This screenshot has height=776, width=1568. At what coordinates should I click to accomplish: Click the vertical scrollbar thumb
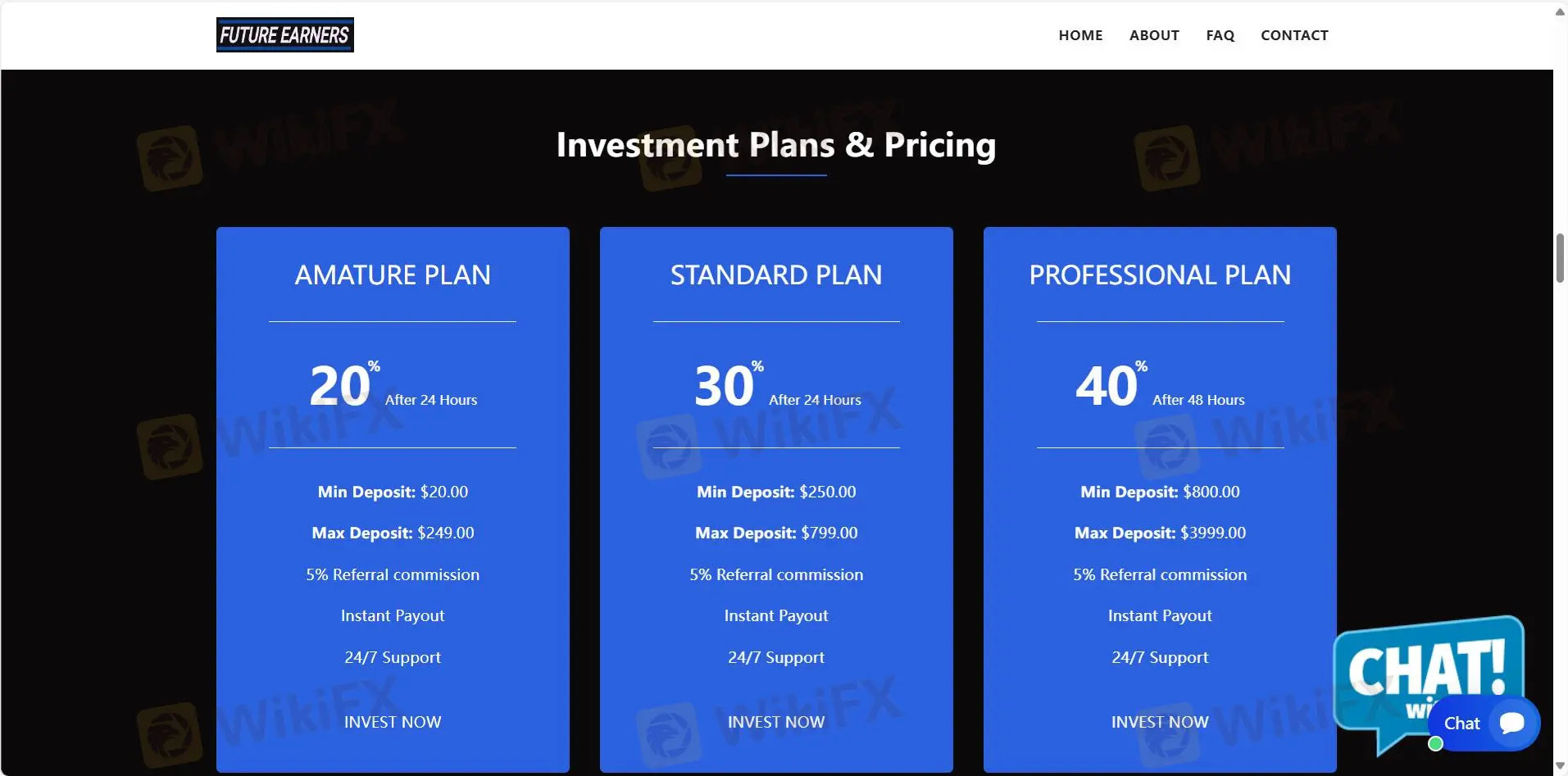click(1560, 258)
